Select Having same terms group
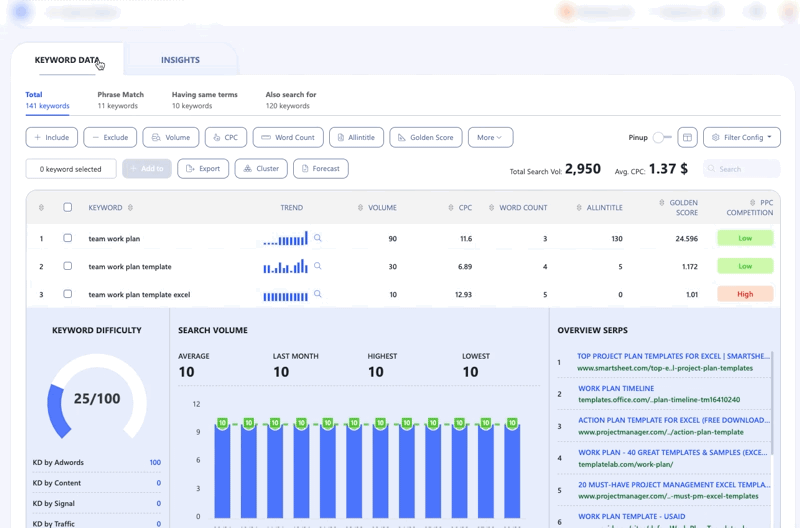 coord(205,100)
